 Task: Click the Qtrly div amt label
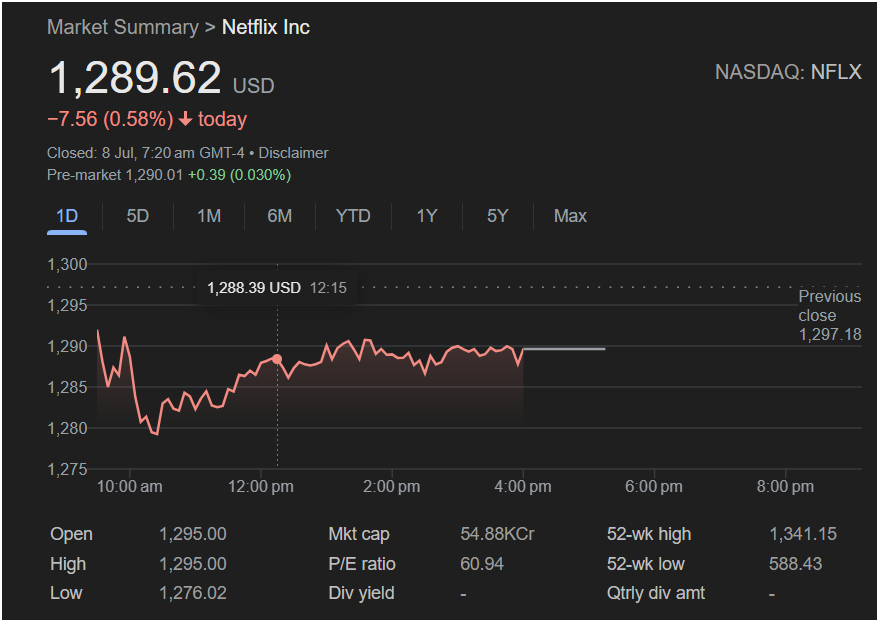(656, 593)
